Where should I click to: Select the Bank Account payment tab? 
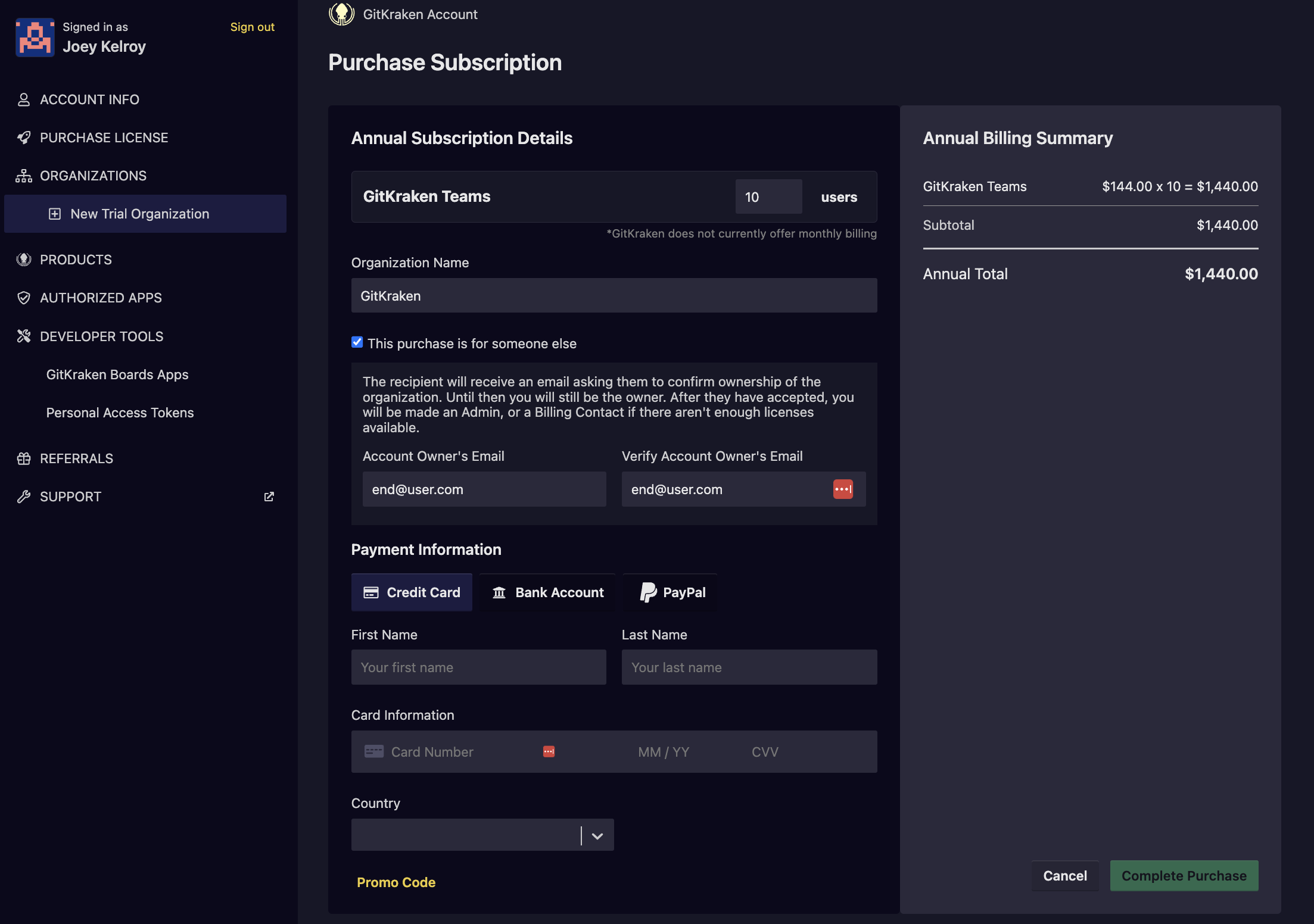click(x=548, y=592)
